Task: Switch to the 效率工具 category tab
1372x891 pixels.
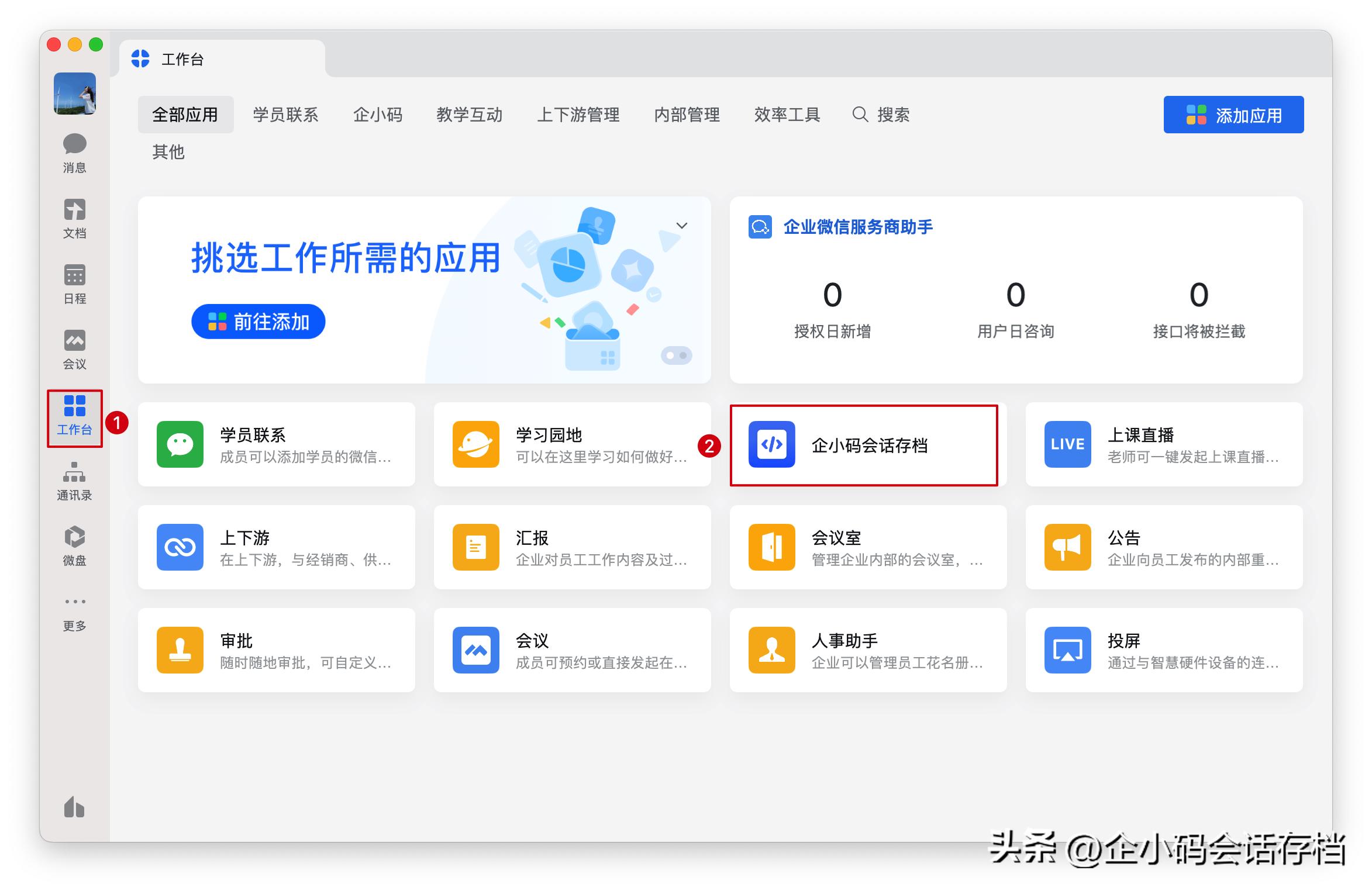Action: 787,115
